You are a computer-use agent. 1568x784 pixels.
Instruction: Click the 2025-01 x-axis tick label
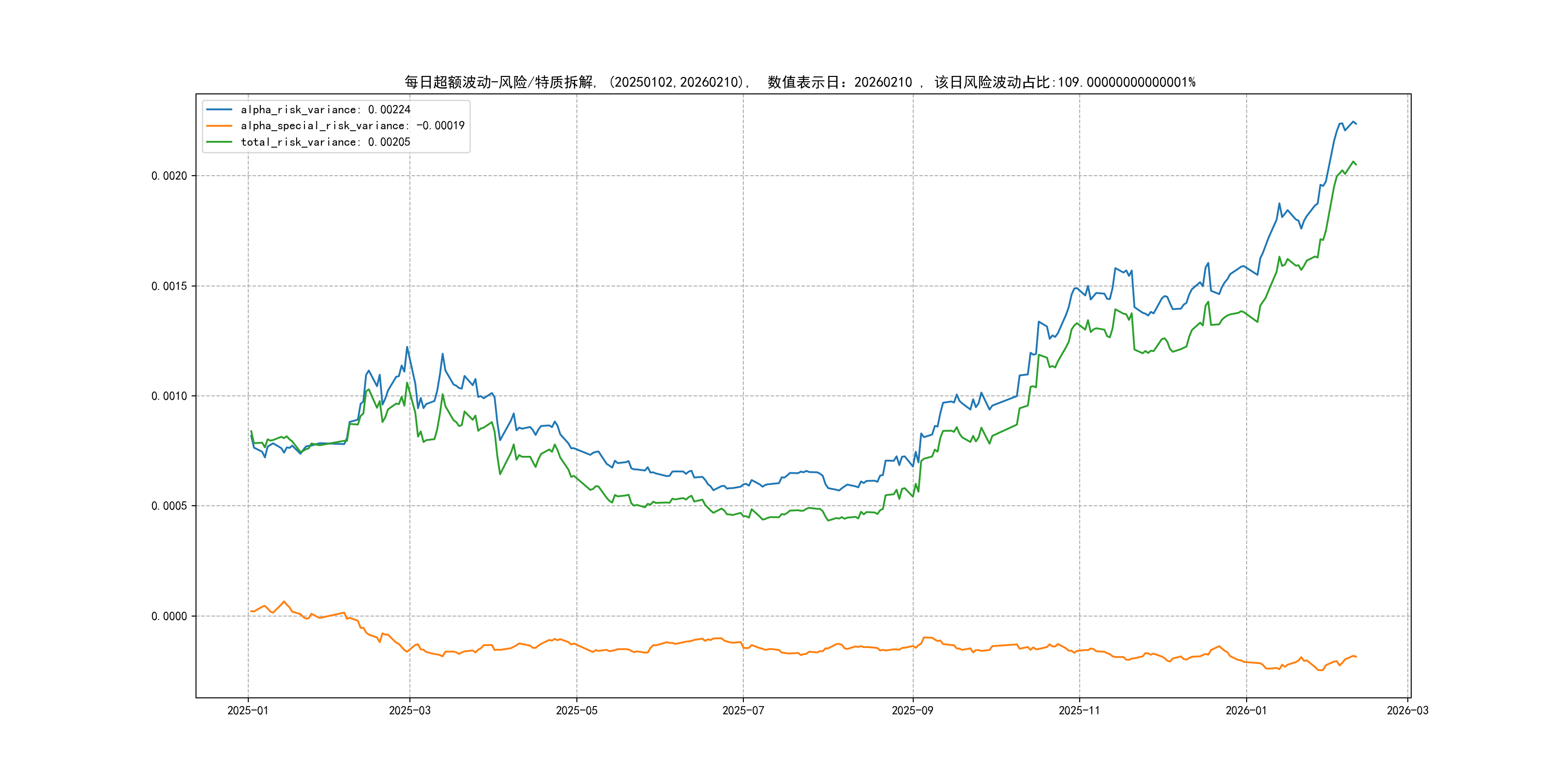coord(248,710)
